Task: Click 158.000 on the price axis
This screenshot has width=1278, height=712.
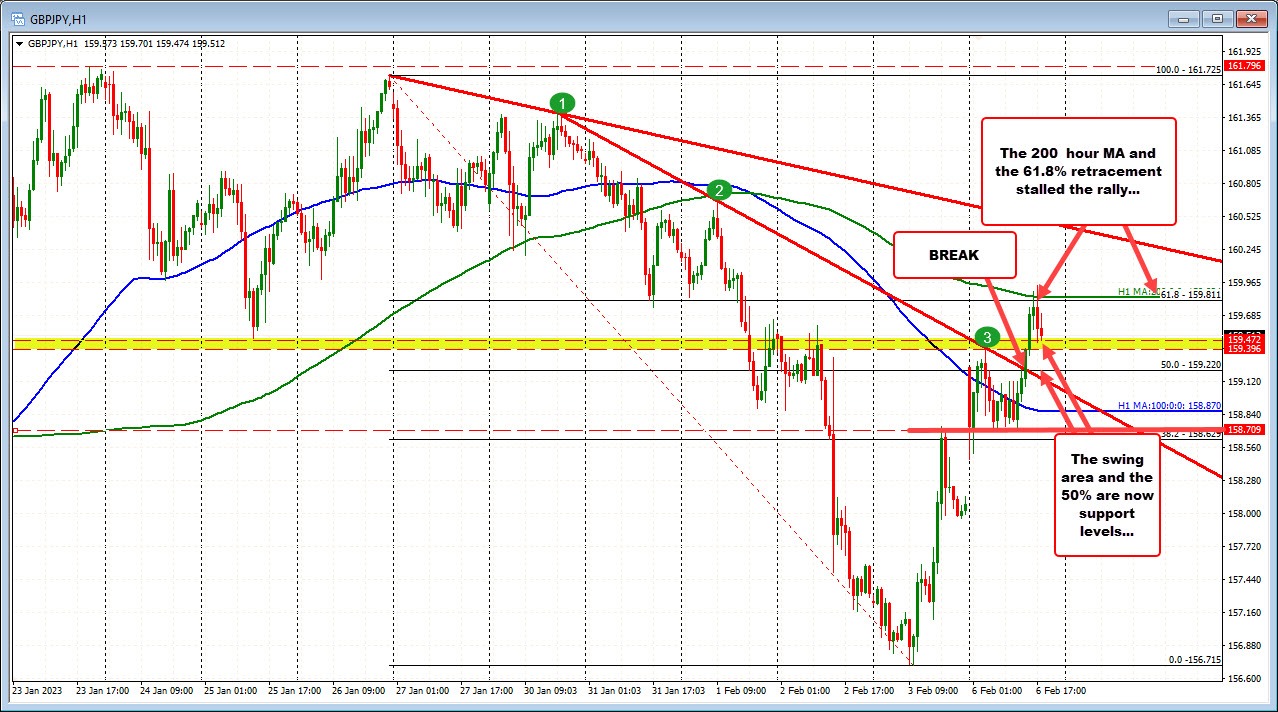Action: pyautogui.click(x=1244, y=514)
